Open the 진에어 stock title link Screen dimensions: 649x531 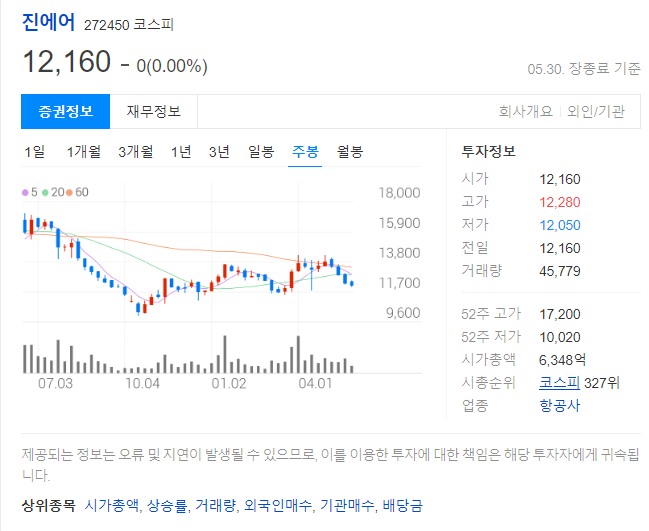point(48,22)
